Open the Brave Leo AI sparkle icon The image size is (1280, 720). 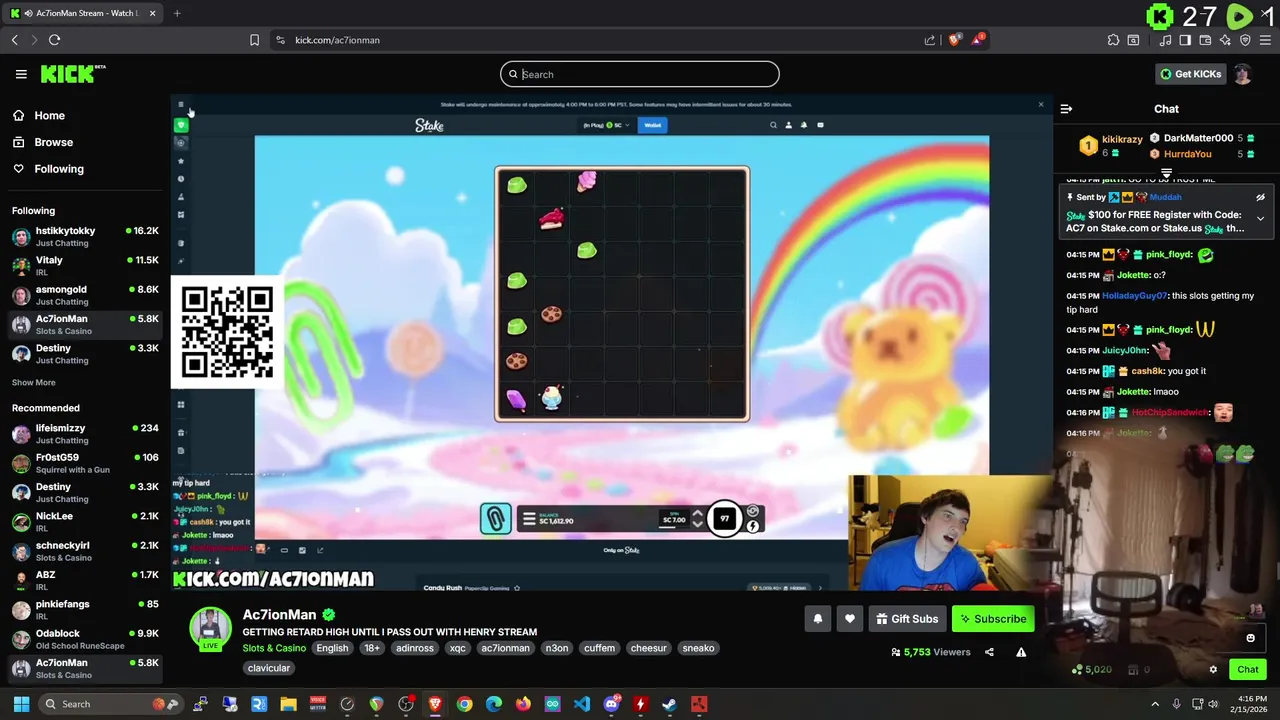pyautogui.click(x=1225, y=40)
